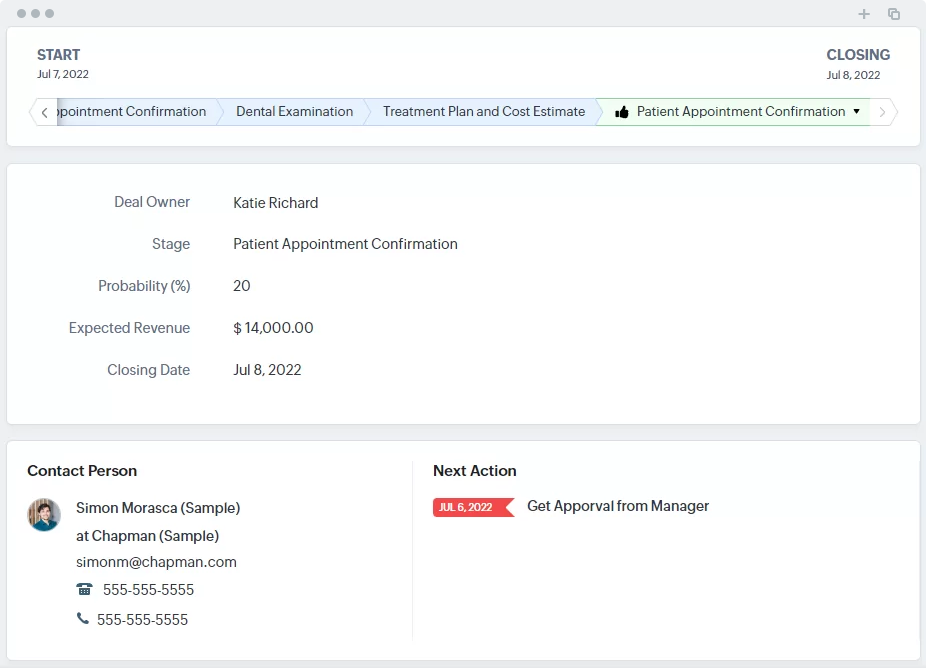Open the Patient Appointment Confirmation stage dropdown

(x=856, y=112)
